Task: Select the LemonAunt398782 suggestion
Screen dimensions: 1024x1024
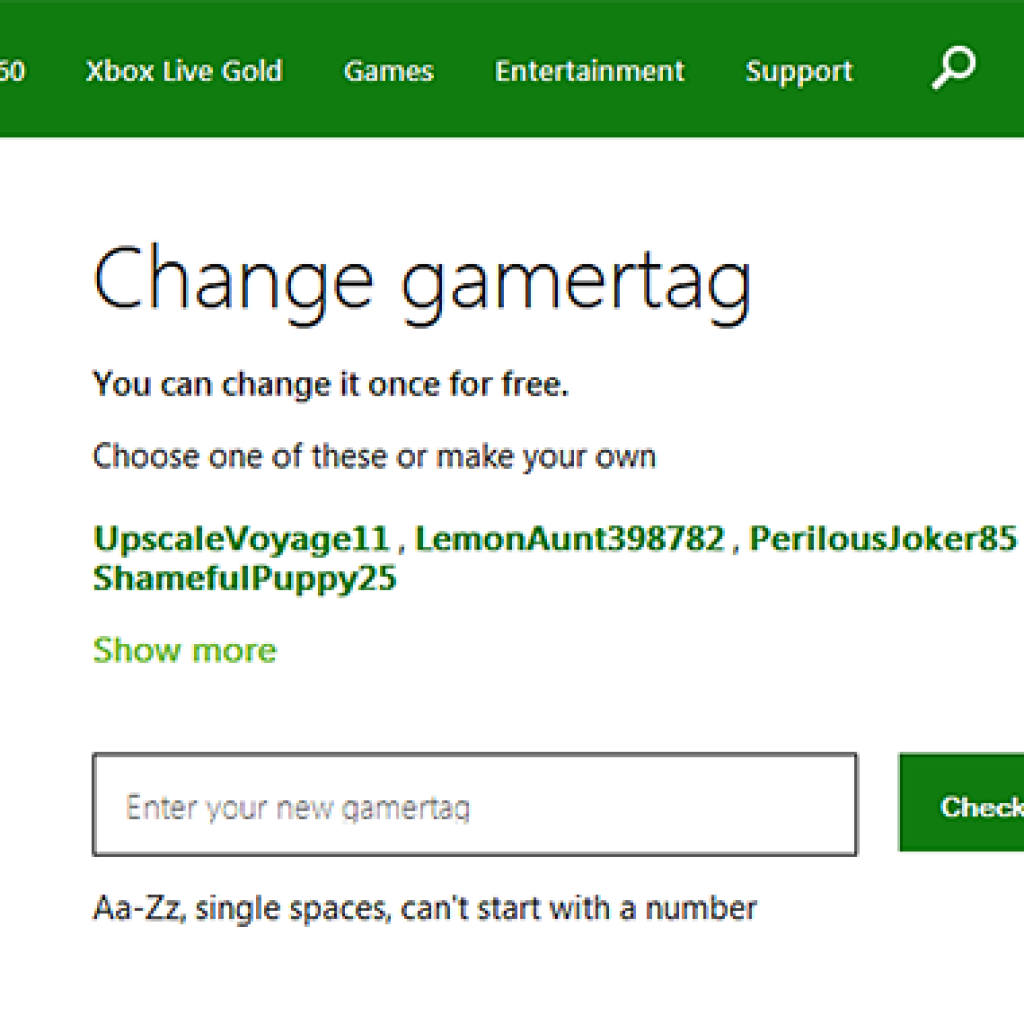Action: coord(569,539)
